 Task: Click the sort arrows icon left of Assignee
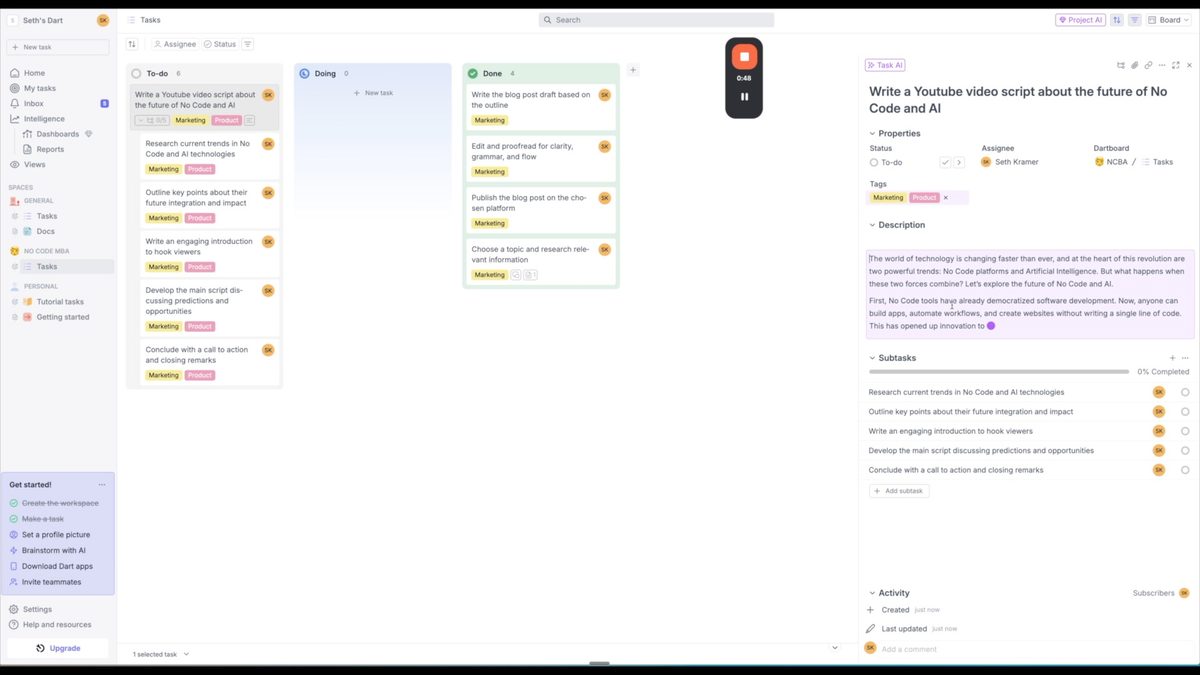coord(132,44)
